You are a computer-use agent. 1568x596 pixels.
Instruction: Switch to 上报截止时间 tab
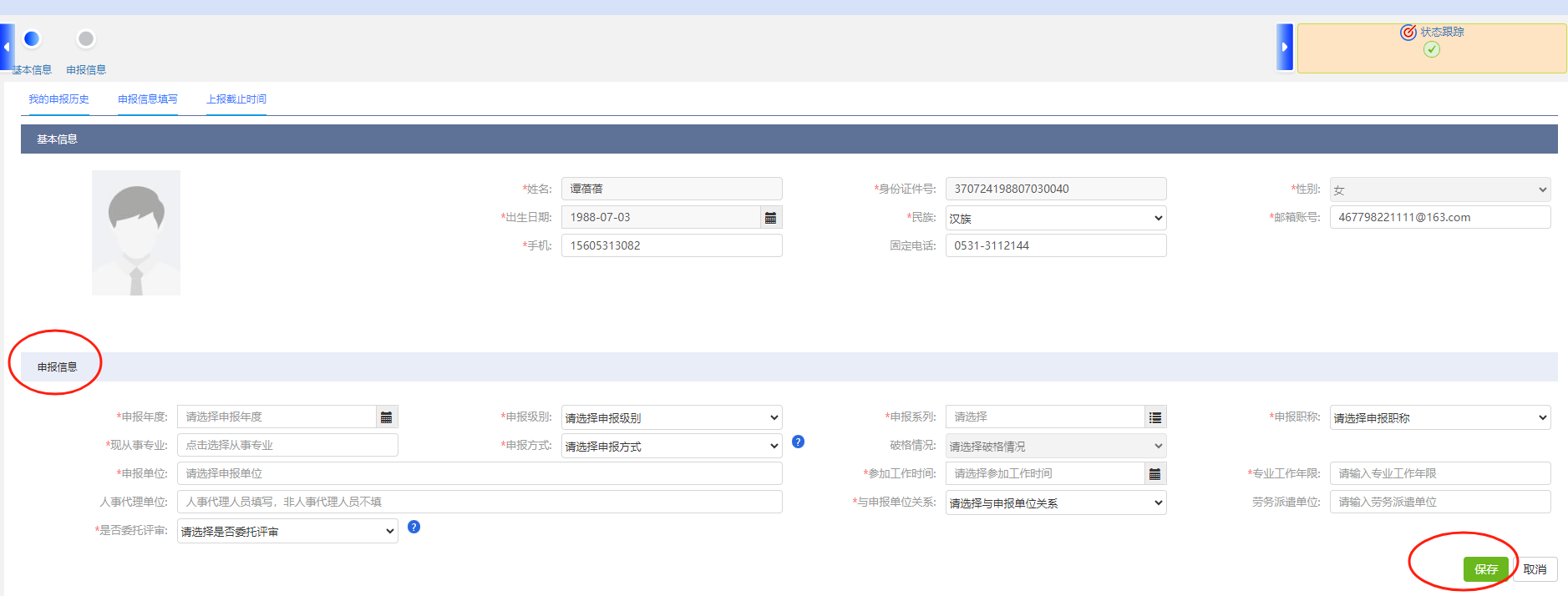pos(236,99)
